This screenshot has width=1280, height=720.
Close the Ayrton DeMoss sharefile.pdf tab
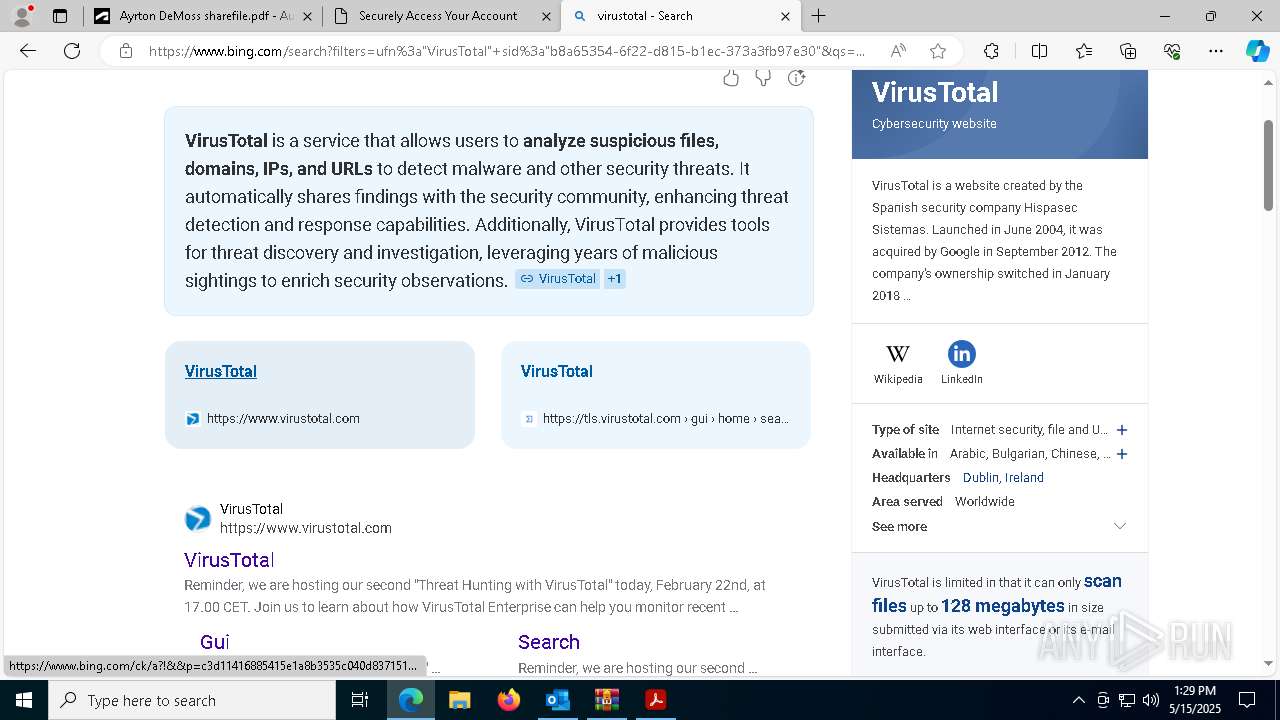coord(307,16)
